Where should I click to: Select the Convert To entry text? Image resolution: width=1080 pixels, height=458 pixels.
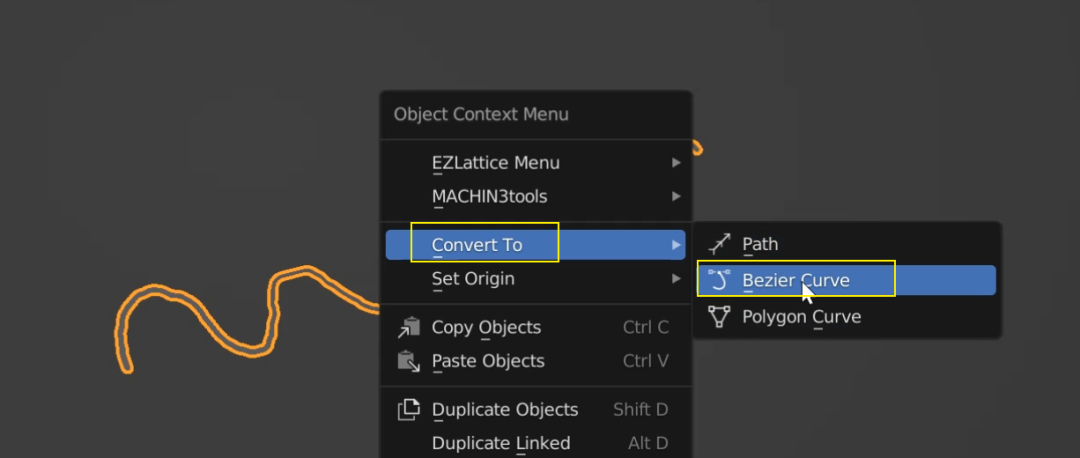[x=477, y=244]
